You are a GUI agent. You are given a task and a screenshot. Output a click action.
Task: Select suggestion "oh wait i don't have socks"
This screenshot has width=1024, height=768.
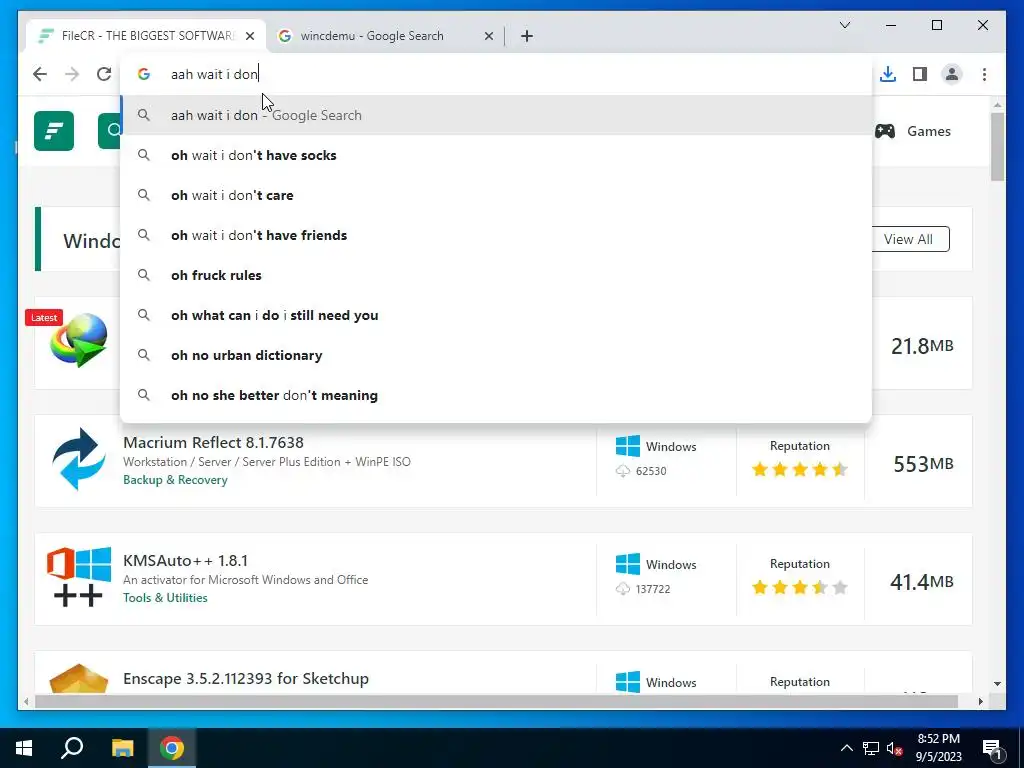(496, 155)
